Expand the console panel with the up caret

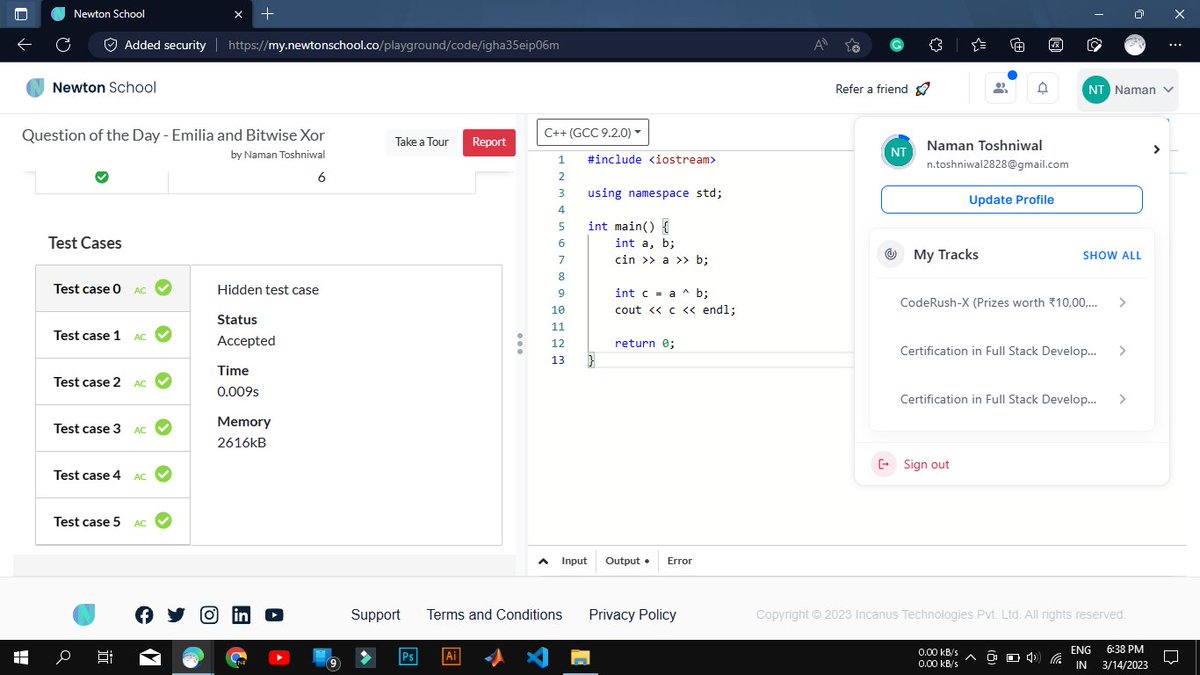[542, 561]
